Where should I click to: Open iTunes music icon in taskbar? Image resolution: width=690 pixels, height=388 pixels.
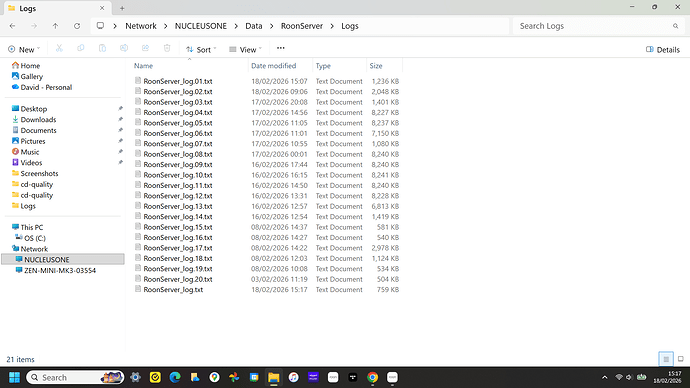coord(294,377)
